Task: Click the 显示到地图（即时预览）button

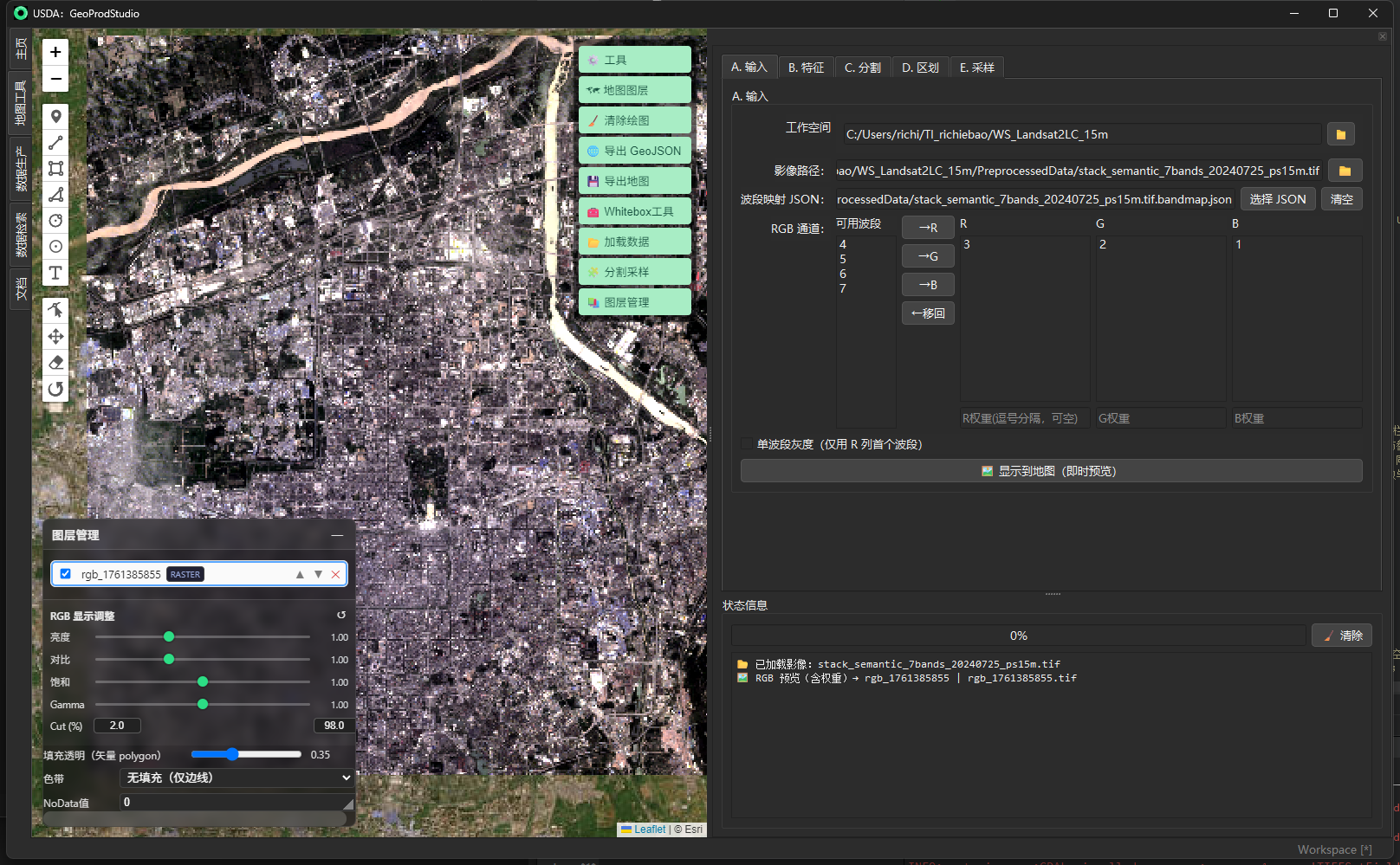Action: pos(1051,470)
